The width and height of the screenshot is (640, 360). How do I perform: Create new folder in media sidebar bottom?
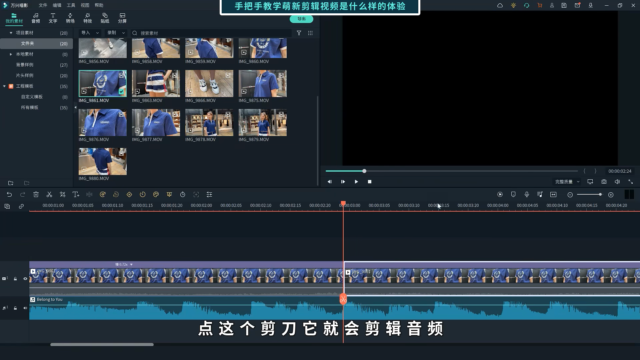pos(11,183)
